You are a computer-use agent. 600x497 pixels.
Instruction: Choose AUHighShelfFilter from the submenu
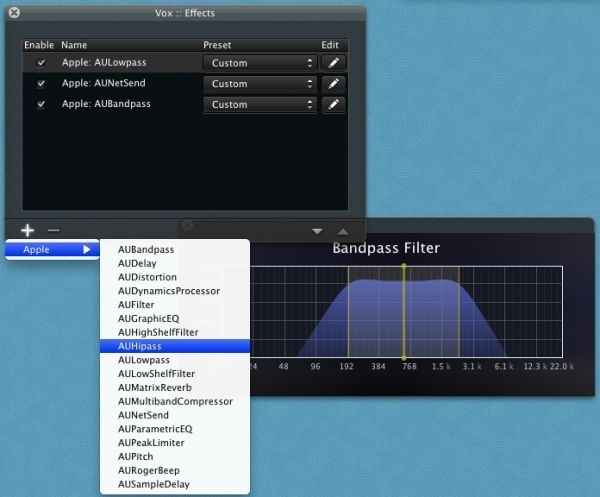tap(175, 332)
